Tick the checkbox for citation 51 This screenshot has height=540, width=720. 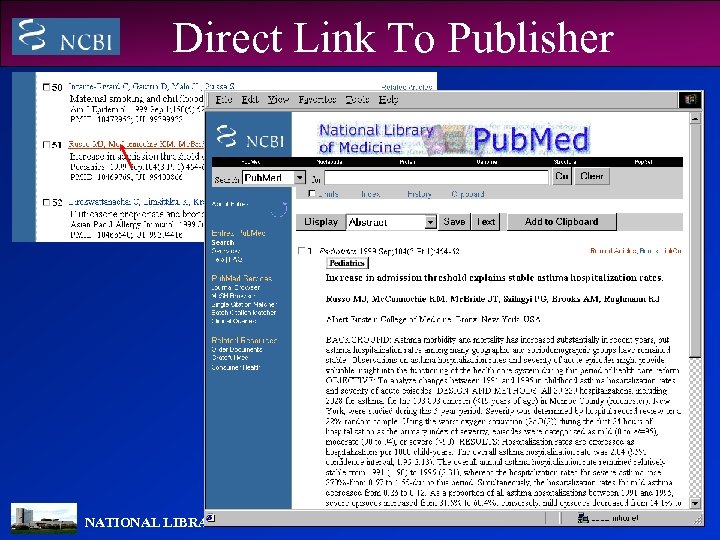[46, 145]
